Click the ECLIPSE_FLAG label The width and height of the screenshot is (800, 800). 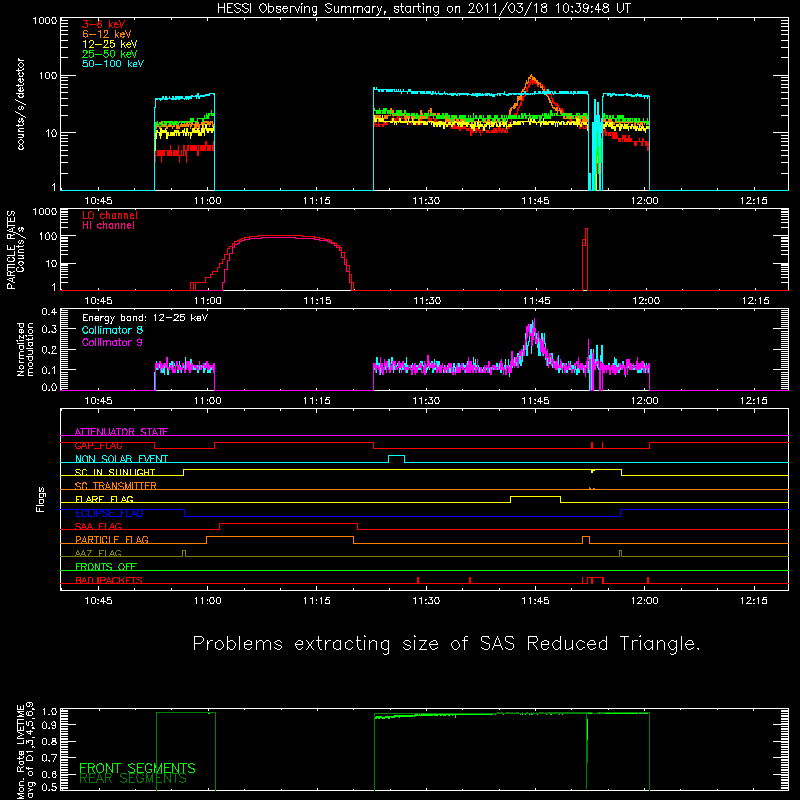point(109,513)
